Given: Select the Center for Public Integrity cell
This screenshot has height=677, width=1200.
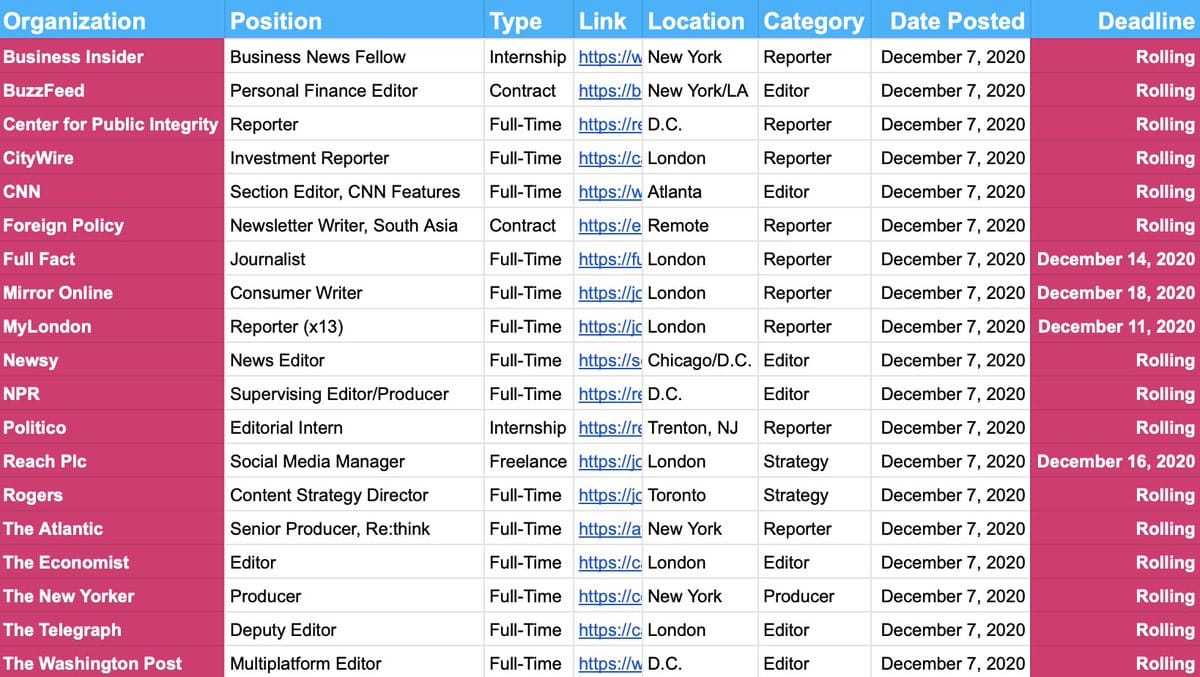Looking at the screenshot, I should 110,125.
